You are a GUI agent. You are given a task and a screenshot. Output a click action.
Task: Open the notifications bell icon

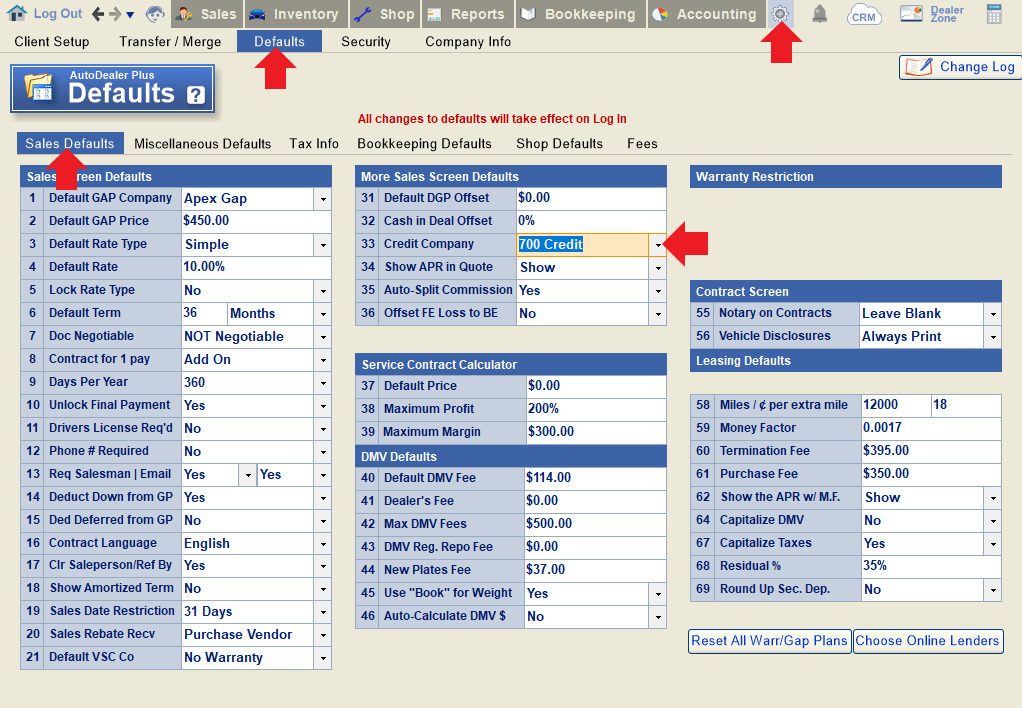[819, 14]
